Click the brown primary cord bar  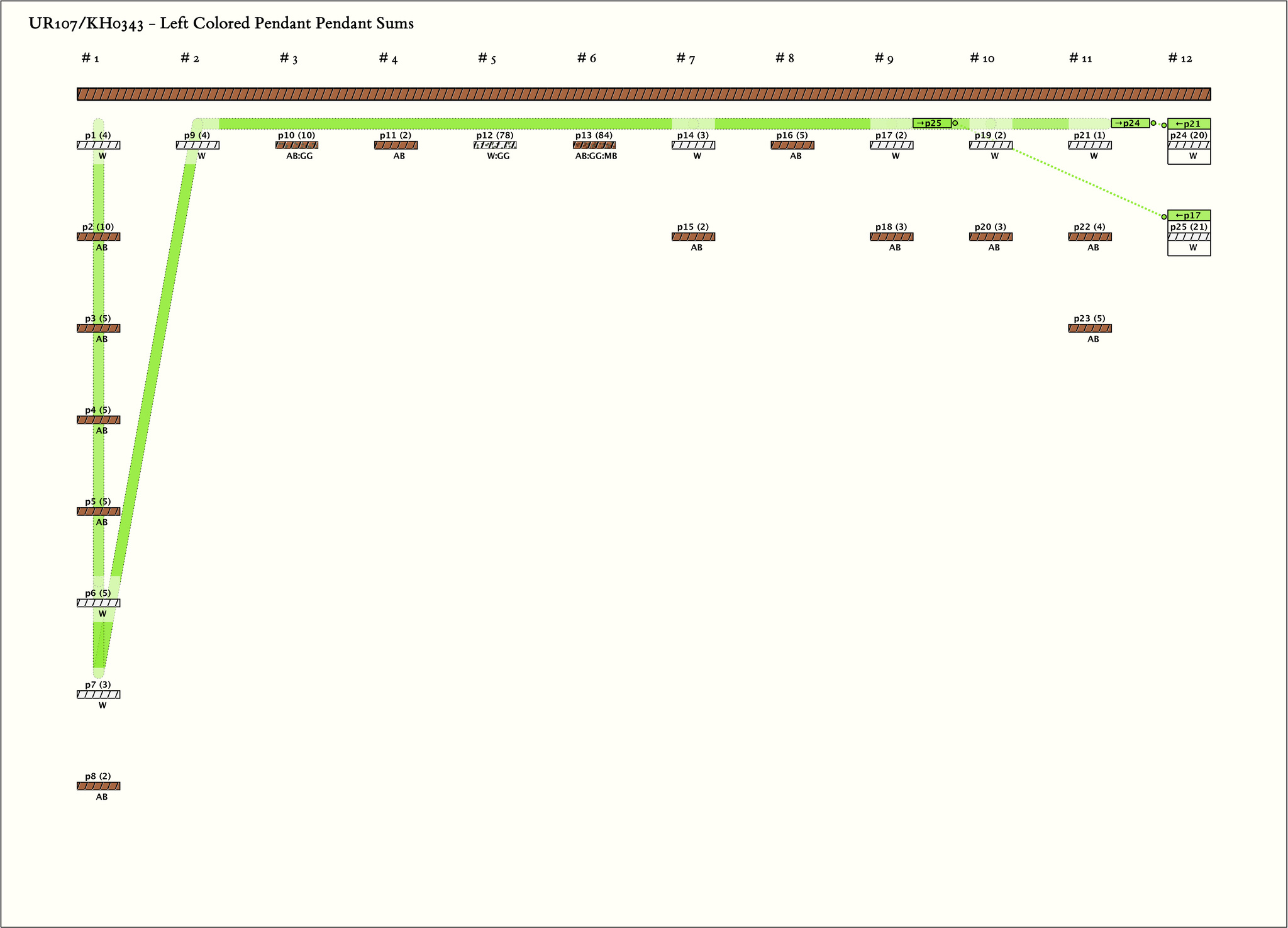(643, 94)
